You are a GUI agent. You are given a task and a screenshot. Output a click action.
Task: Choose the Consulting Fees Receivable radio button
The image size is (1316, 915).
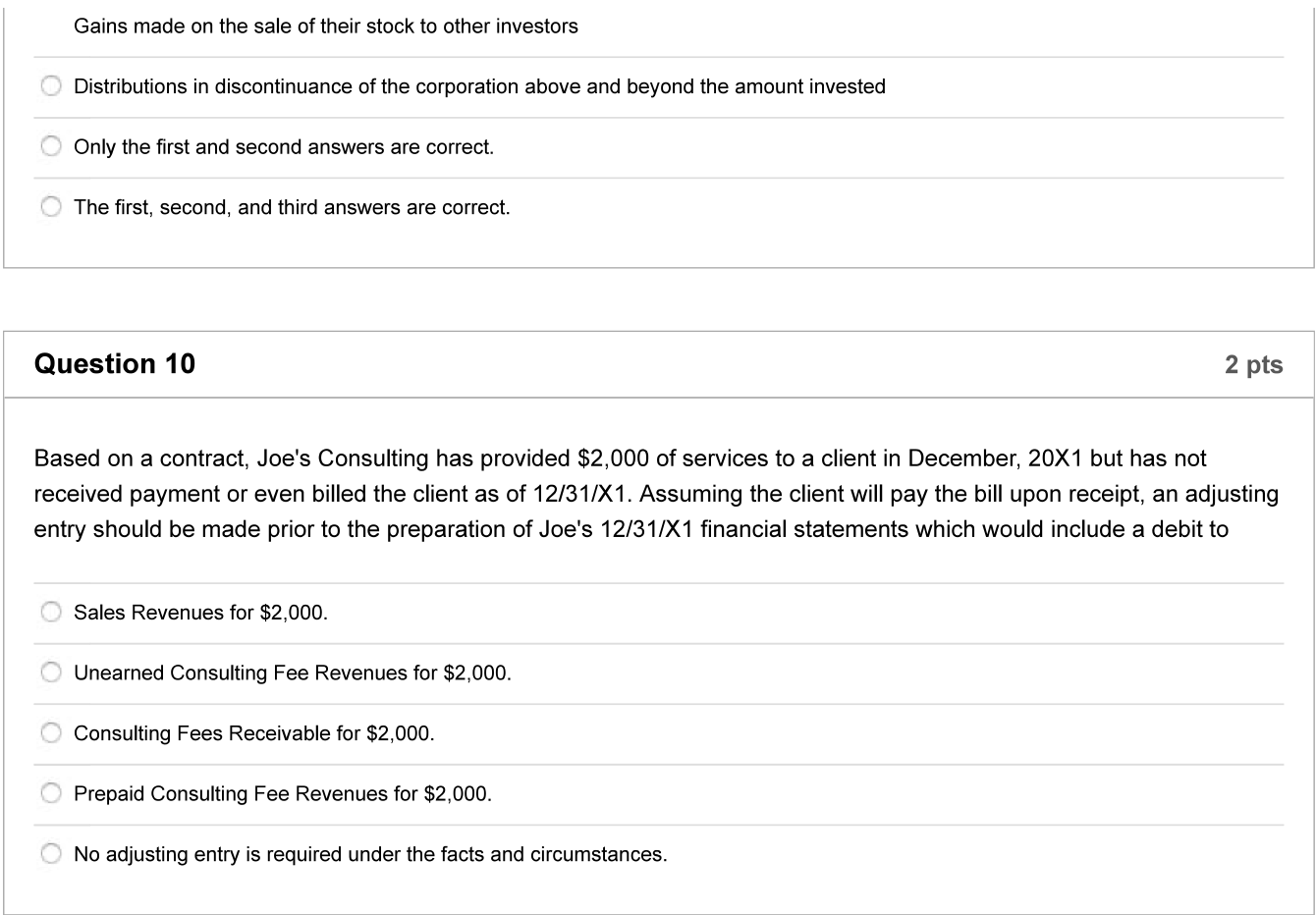pyautogui.click(x=51, y=733)
